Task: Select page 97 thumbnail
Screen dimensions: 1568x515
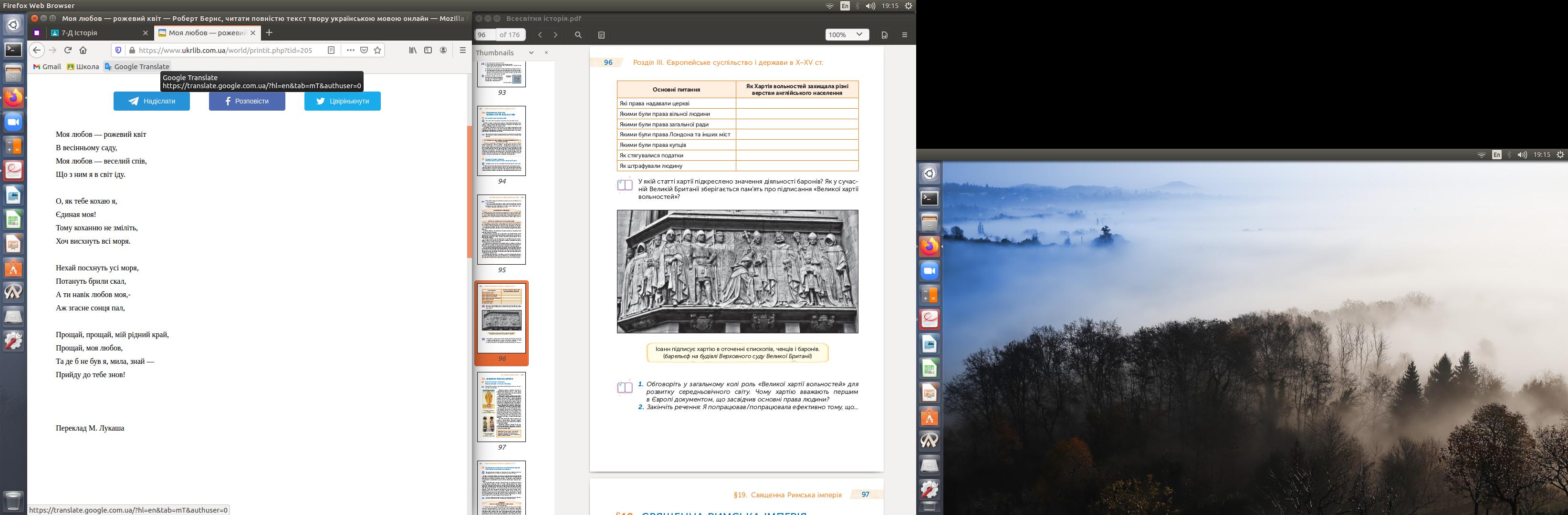Action: [501, 407]
